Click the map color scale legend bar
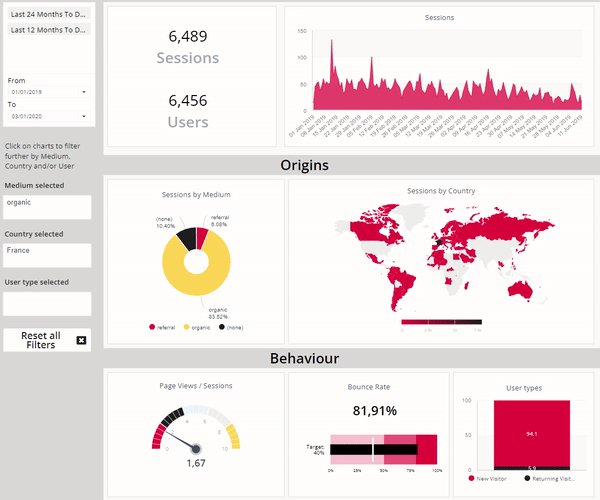Image resolution: width=600 pixels, height=500 pixels. (442, 322)
